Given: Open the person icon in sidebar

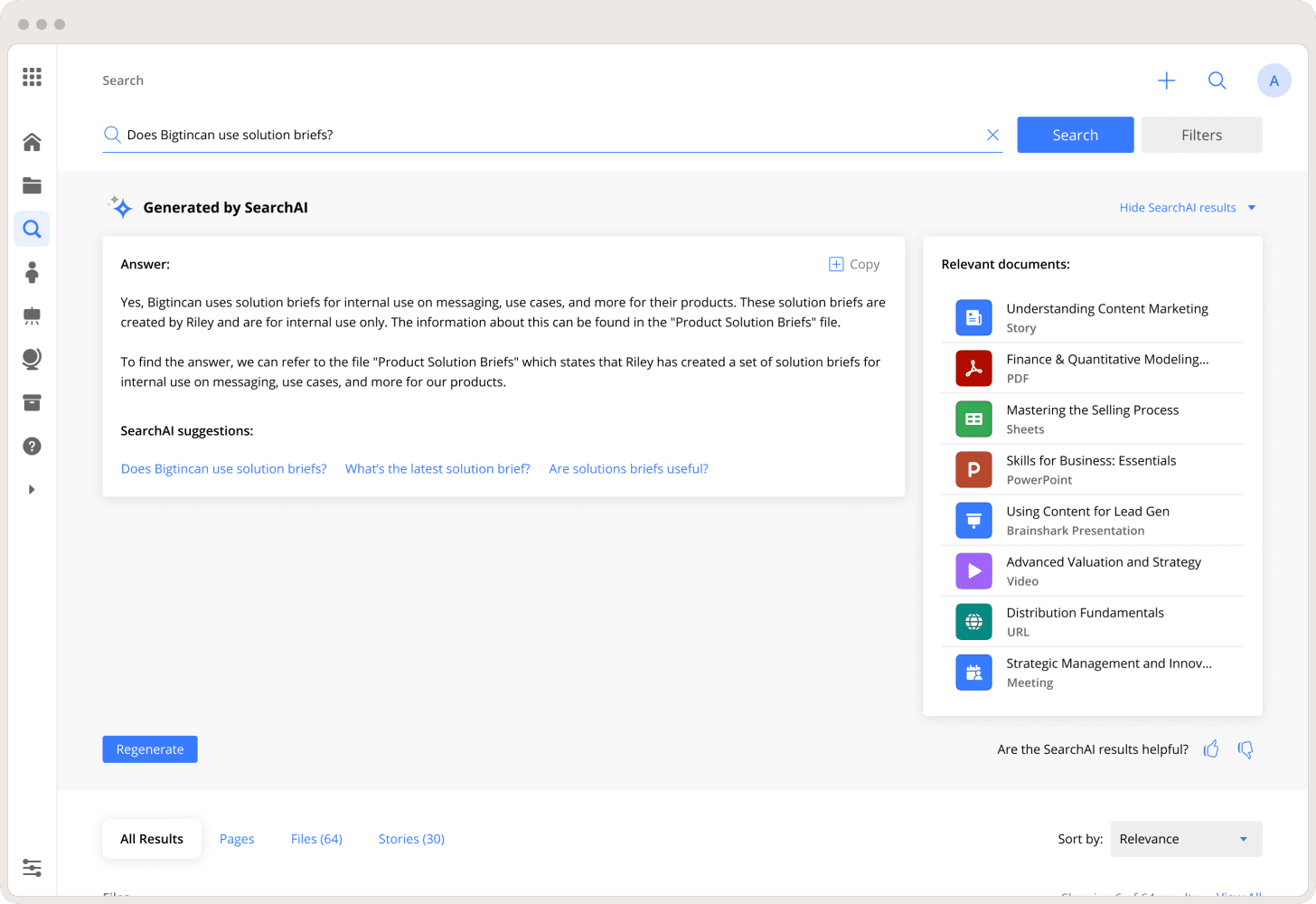Looking at the screenshot, I should (x=32, y=272).
